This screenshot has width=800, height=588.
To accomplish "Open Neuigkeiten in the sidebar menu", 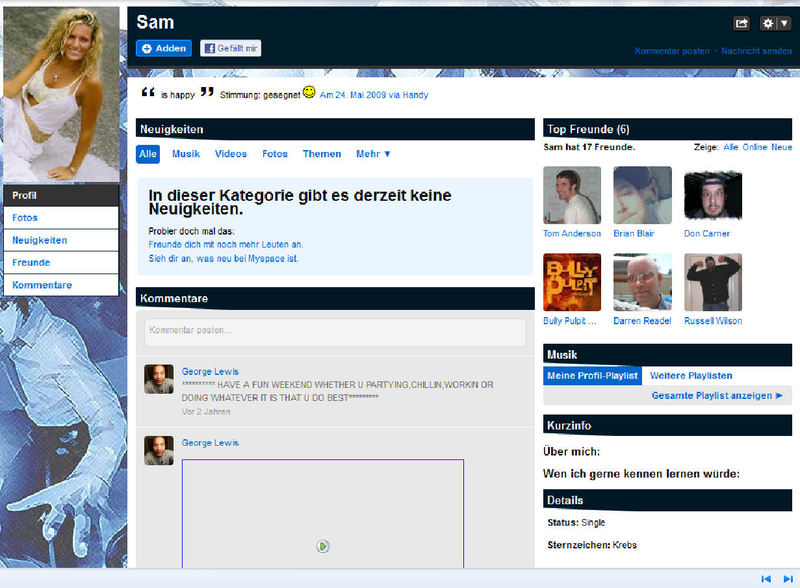I will pyautogui.click(x=61, y=240).
